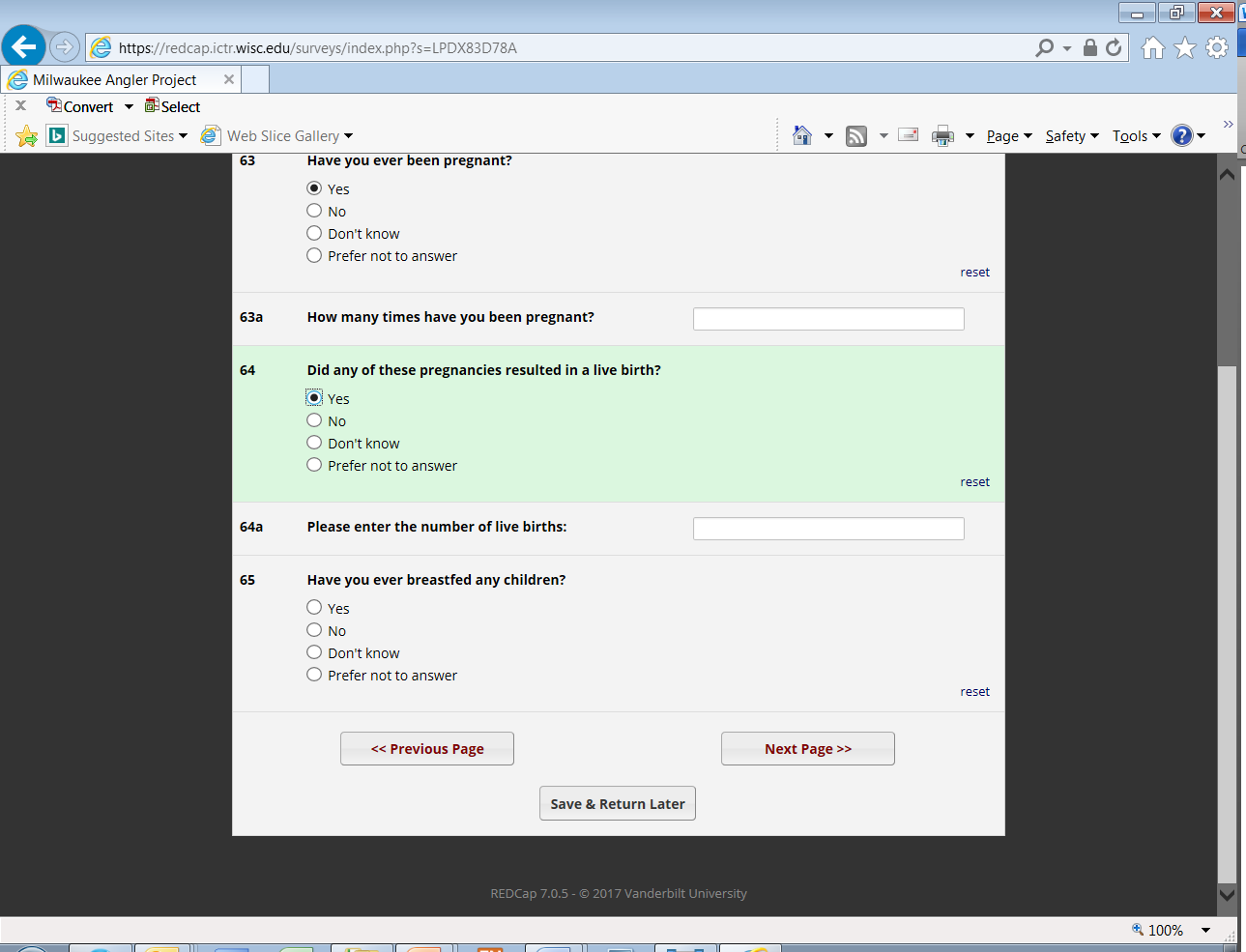Image resolution: width=1246 pixels, height=952 pixels.
Task: Open a new blank tab
Action: [255, 79]
